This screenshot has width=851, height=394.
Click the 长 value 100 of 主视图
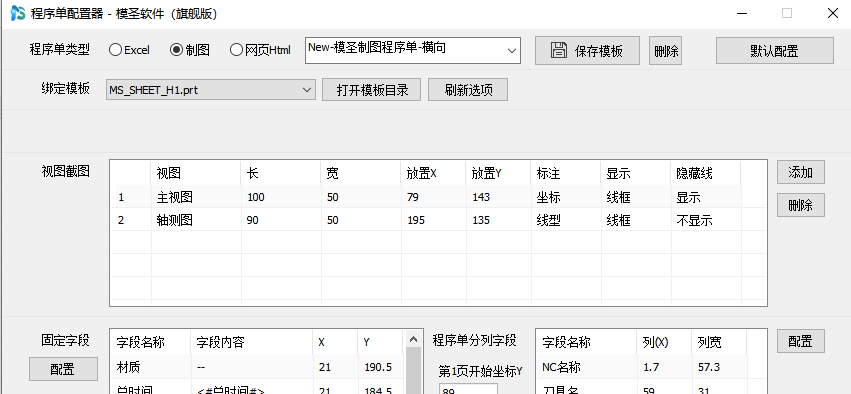coord(281,197)
